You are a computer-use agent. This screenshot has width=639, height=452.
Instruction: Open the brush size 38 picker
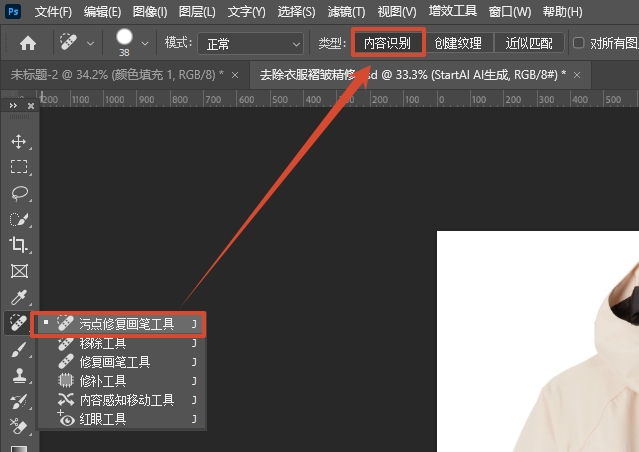click(x=124, y=42)
